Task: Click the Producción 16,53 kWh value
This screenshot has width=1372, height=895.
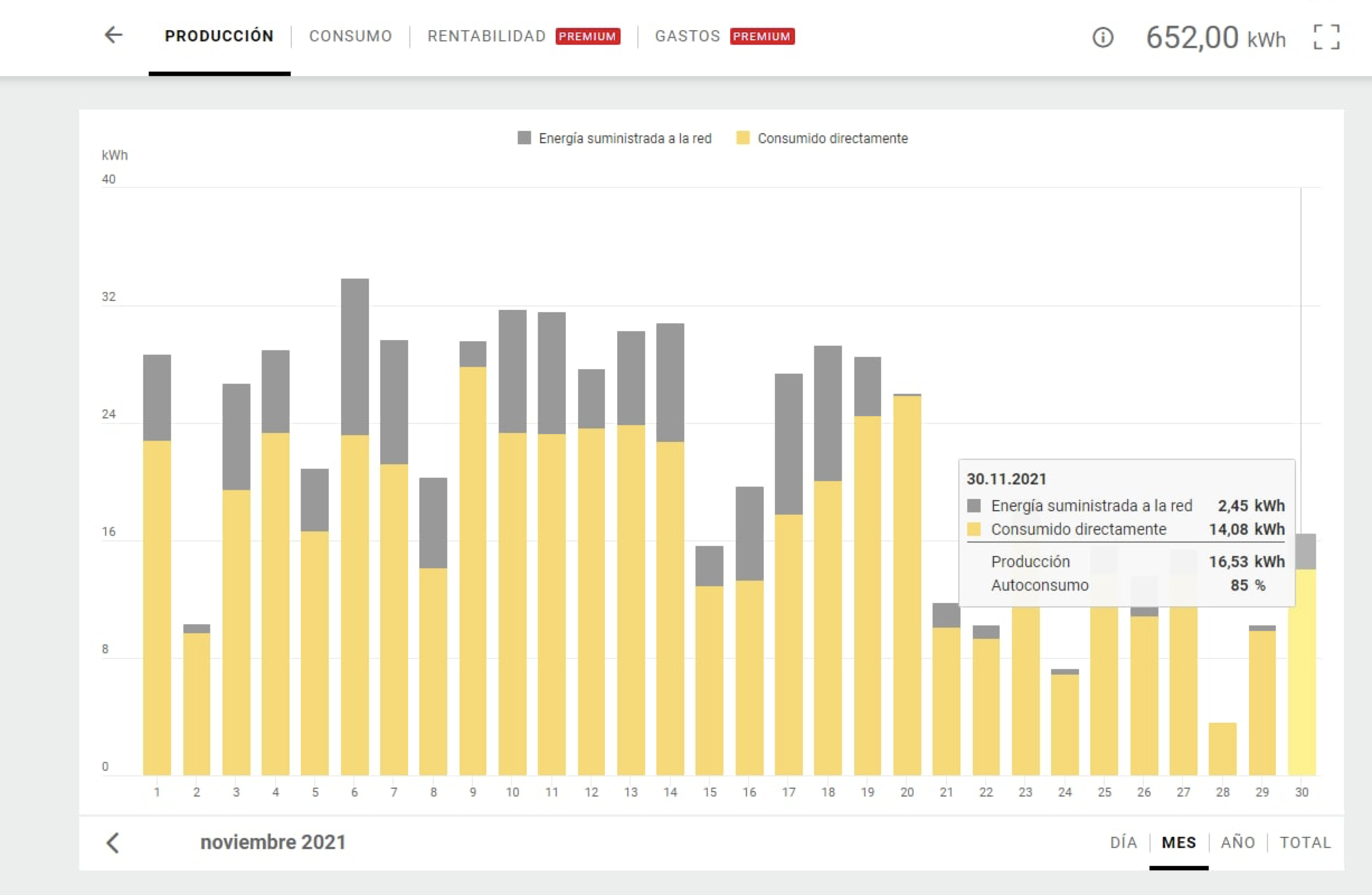Action: (x=1247, y=562)
